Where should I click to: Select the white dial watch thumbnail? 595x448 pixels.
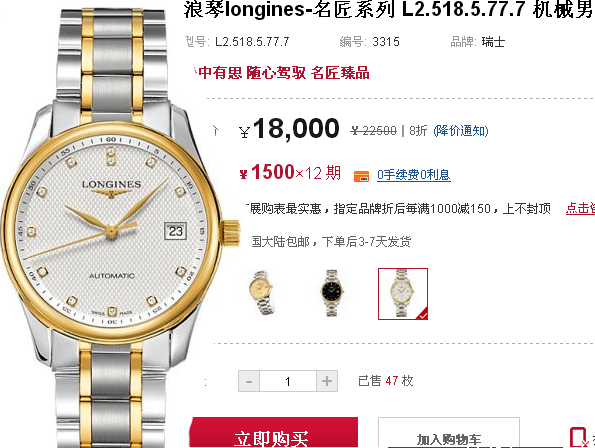pos(403,294)
